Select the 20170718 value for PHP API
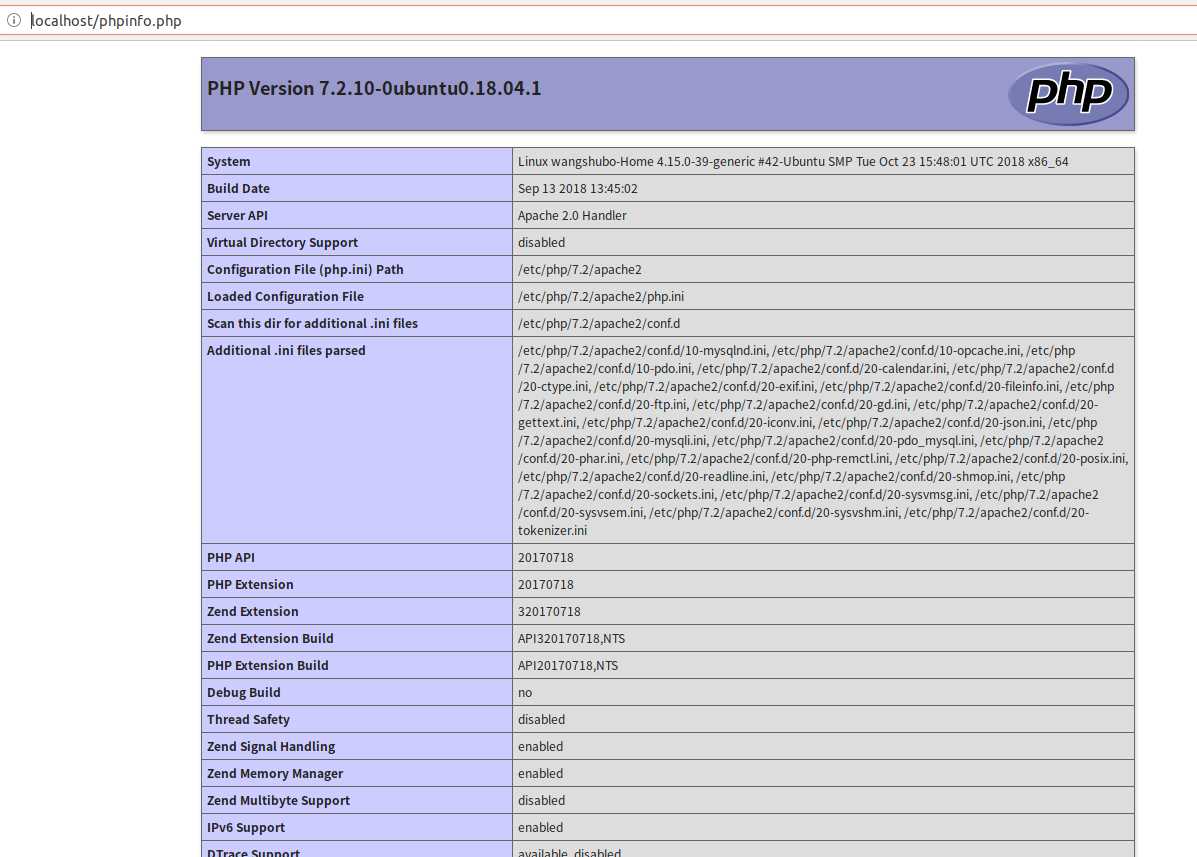 [x=546, y=558]
